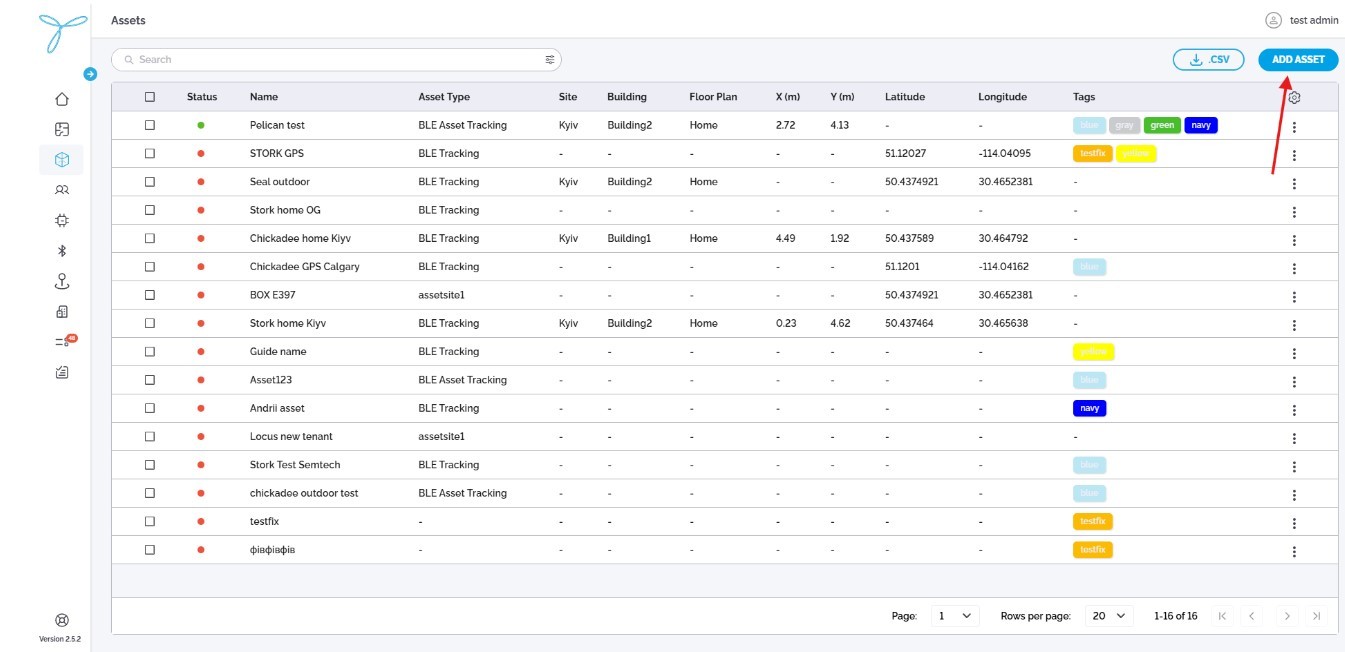Open the row menu for Locus new tenant
This screenshot has height=652, width=1345.
(x=1294, y=438)
